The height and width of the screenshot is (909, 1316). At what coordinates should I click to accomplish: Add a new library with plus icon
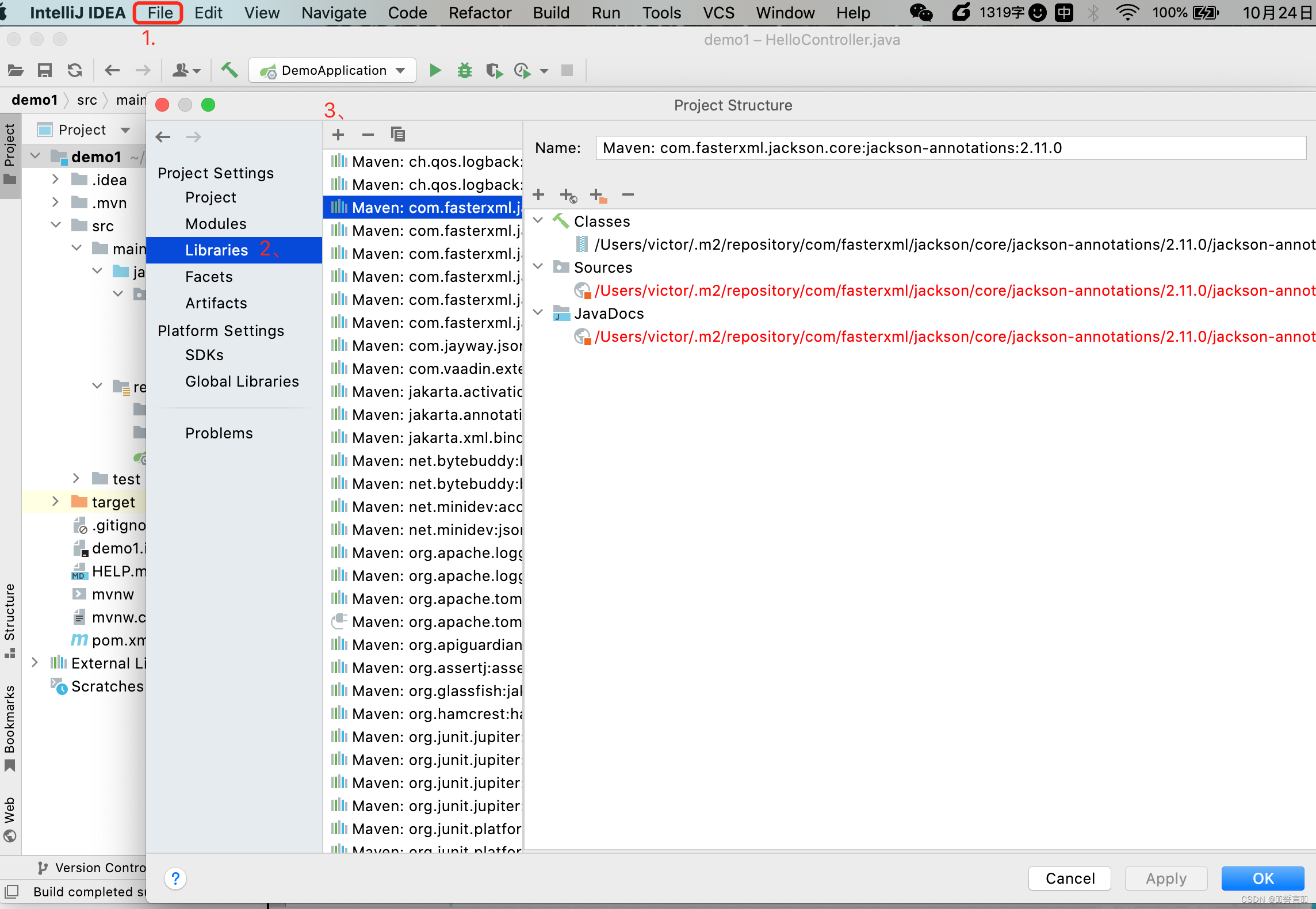(x=338, y=135)
